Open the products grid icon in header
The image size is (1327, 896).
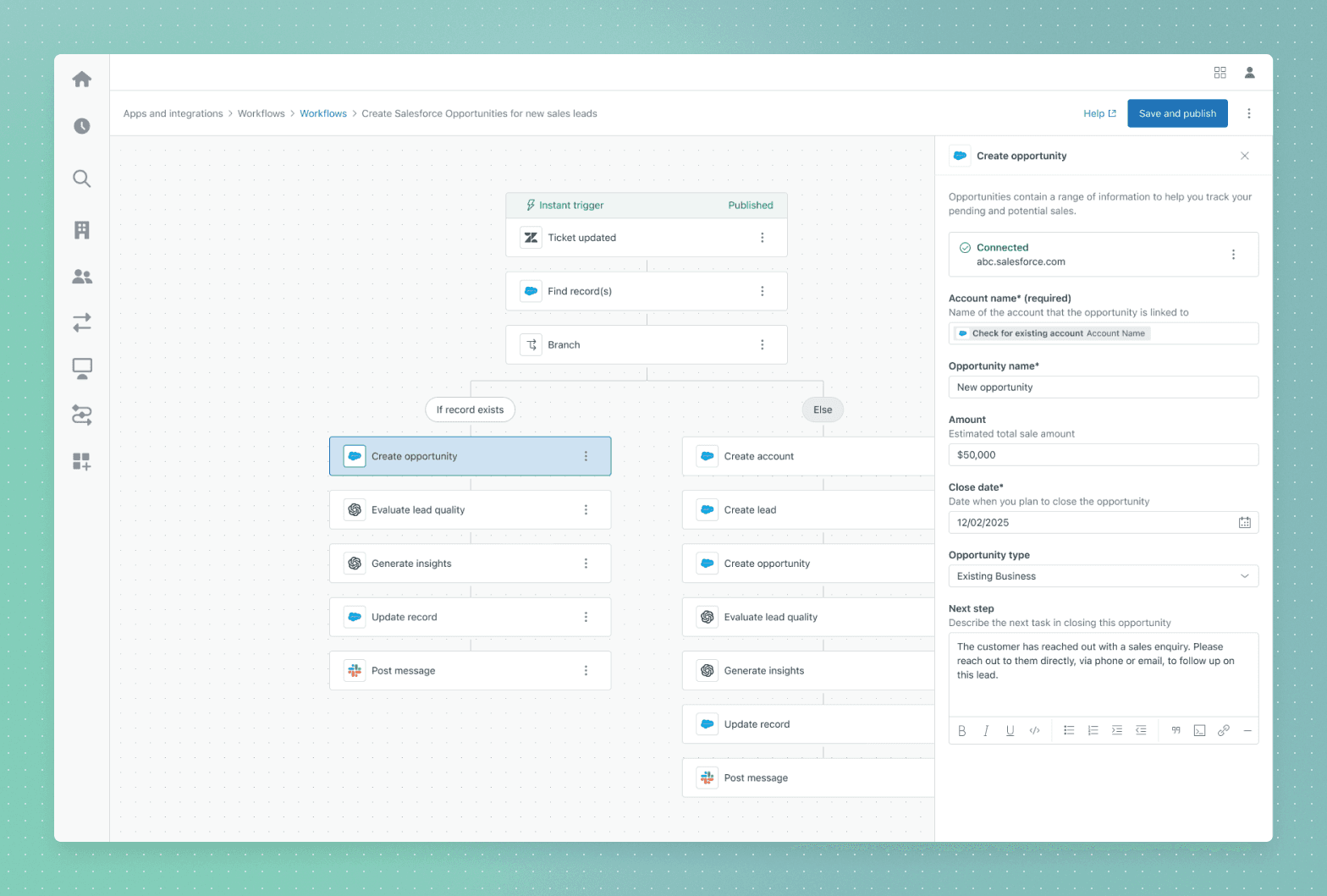[x=1220, y=73]
